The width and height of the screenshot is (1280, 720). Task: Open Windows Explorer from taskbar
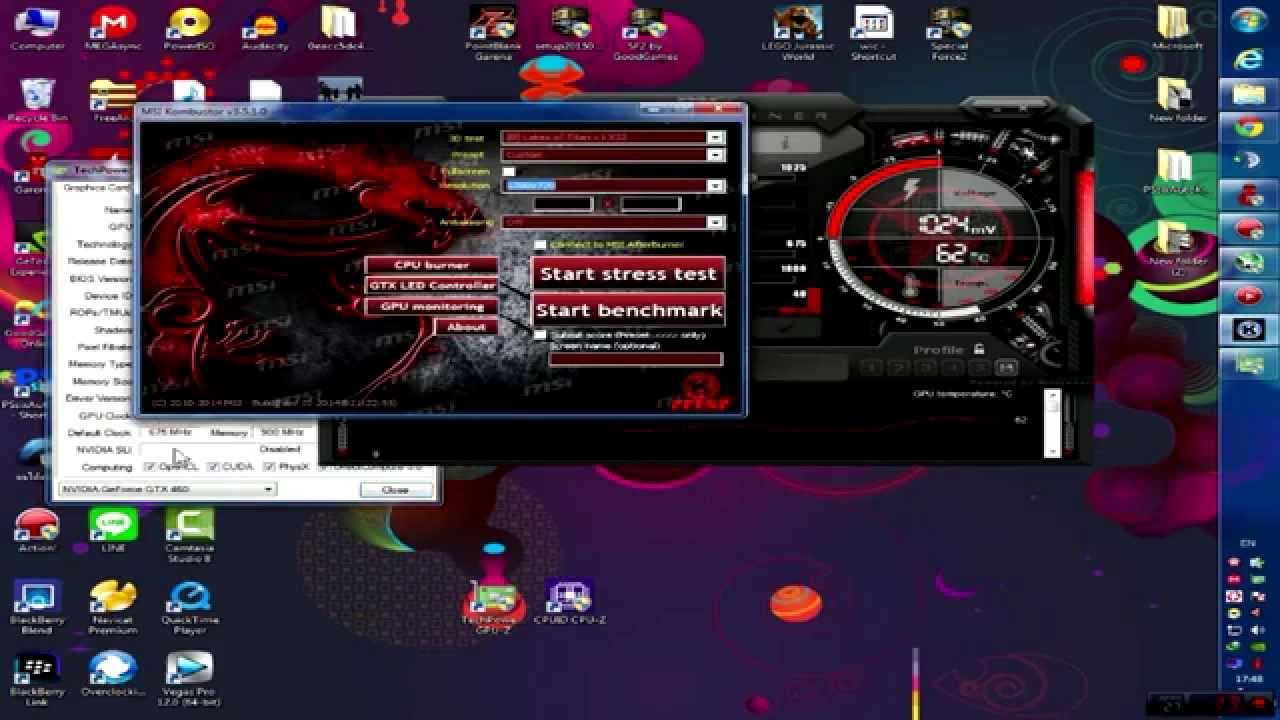(1248, 94)
